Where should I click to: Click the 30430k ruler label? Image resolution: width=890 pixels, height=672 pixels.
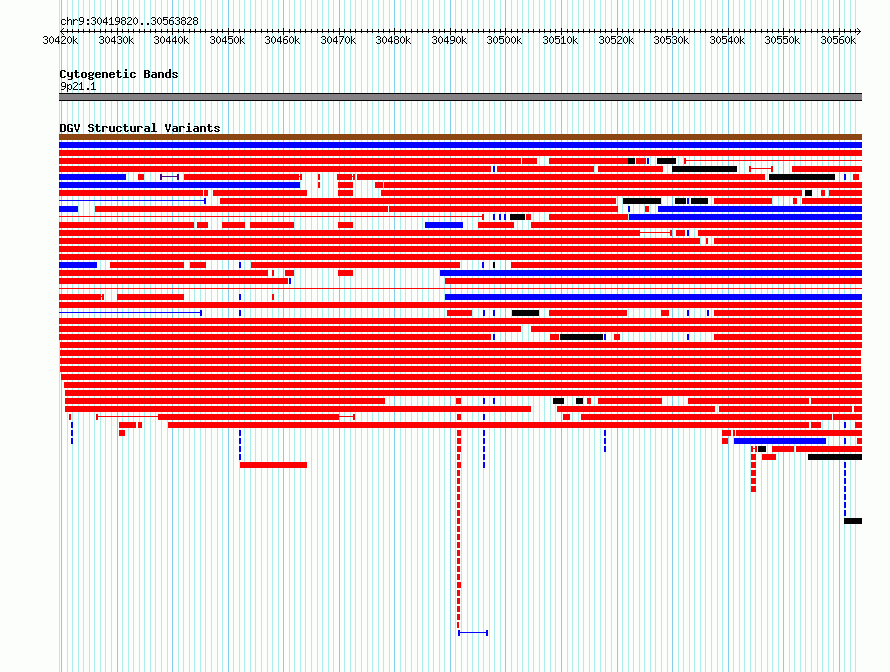(116, 40)
